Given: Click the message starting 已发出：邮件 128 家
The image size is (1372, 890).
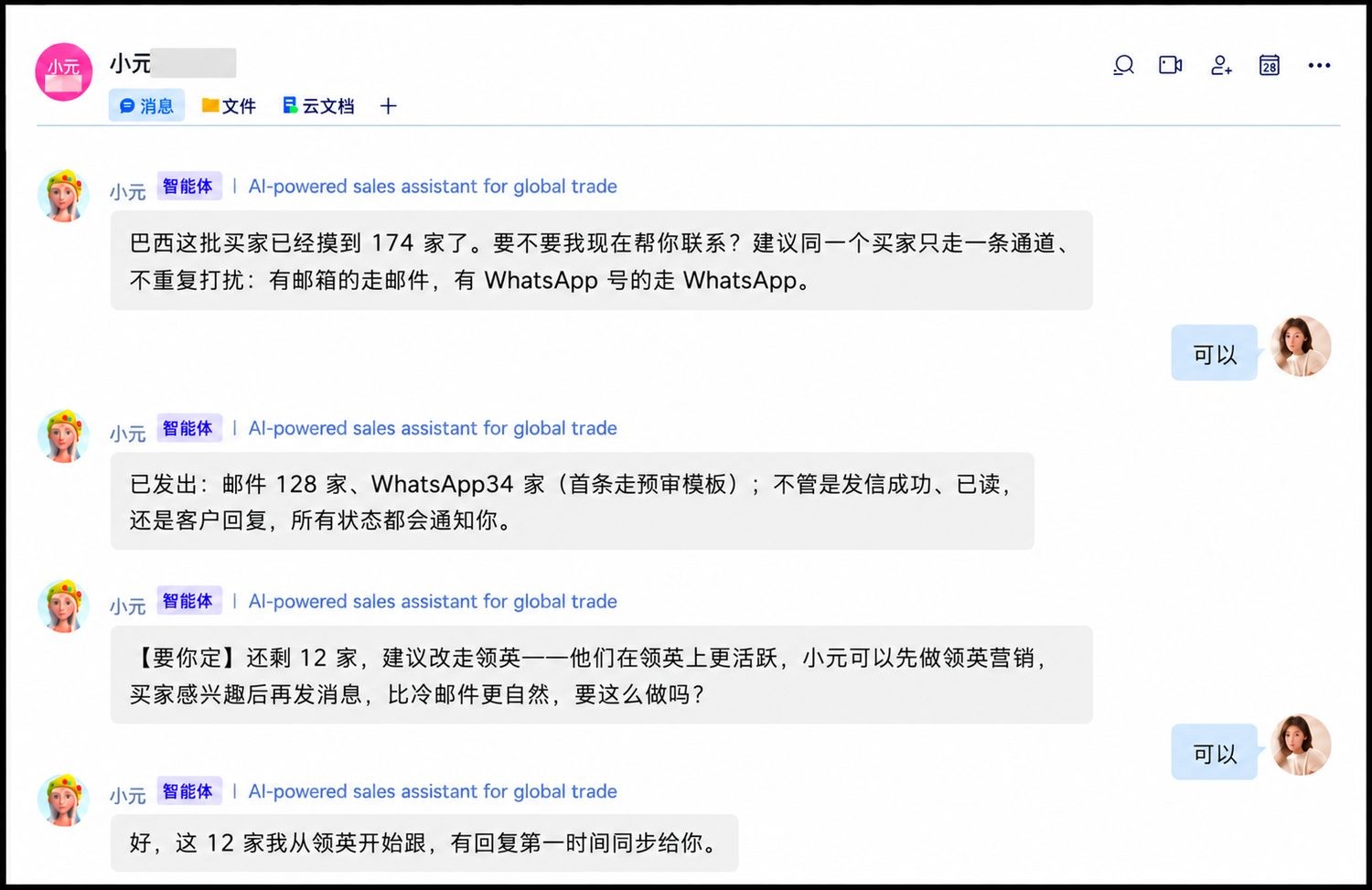Looking at the screenshot, I should (572, 501).
